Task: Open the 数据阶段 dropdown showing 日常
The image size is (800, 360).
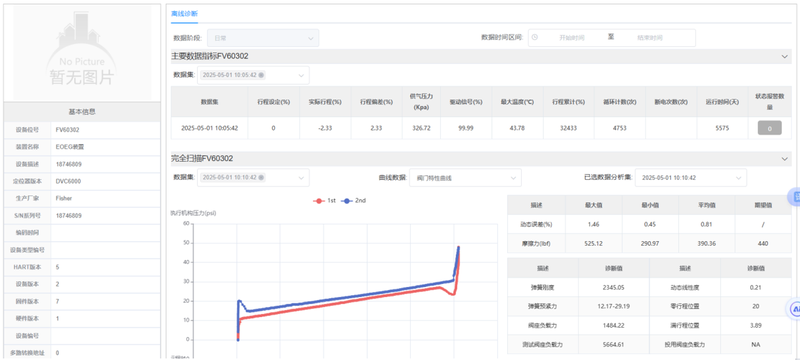Action: 263,38
